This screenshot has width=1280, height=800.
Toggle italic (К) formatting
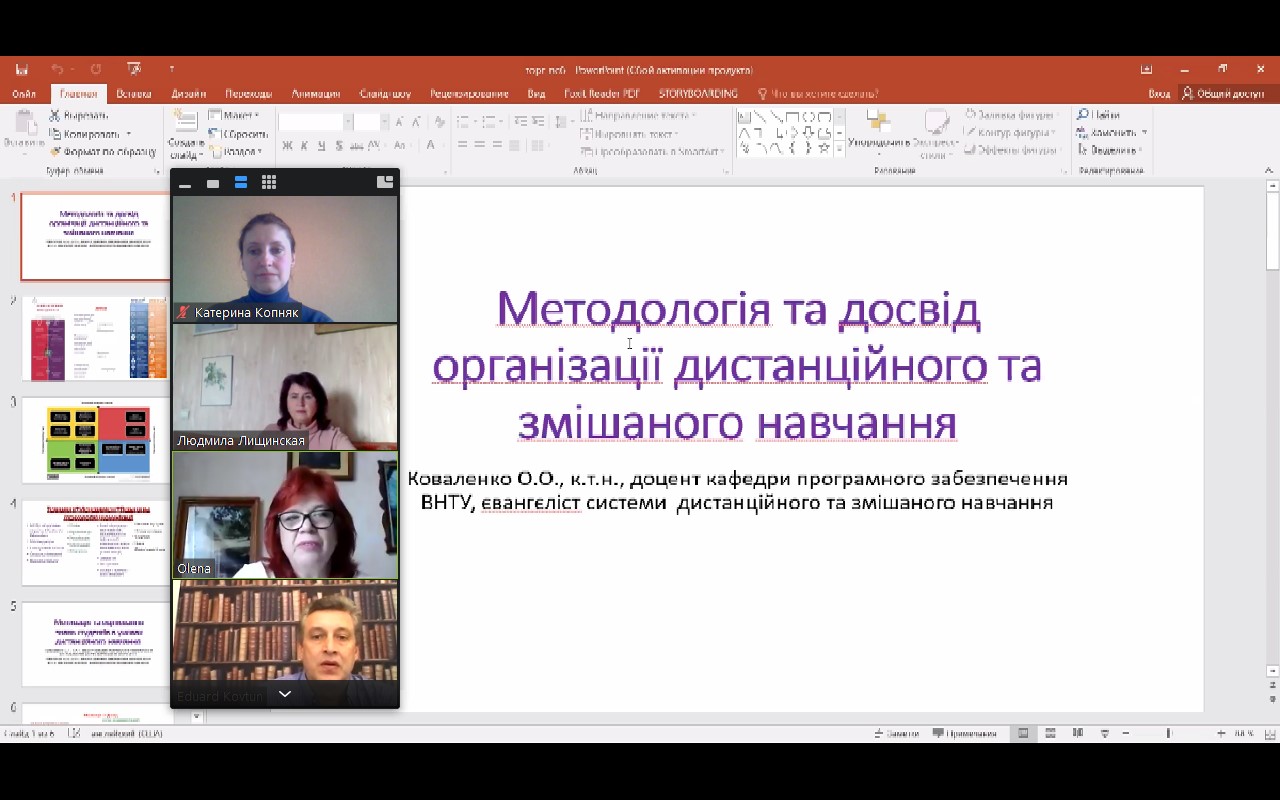[305, 146]
